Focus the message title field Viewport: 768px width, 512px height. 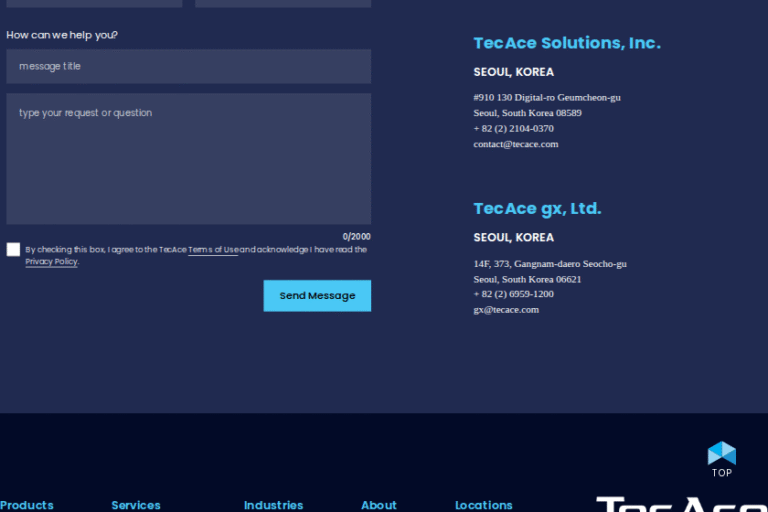pos(188,66)
